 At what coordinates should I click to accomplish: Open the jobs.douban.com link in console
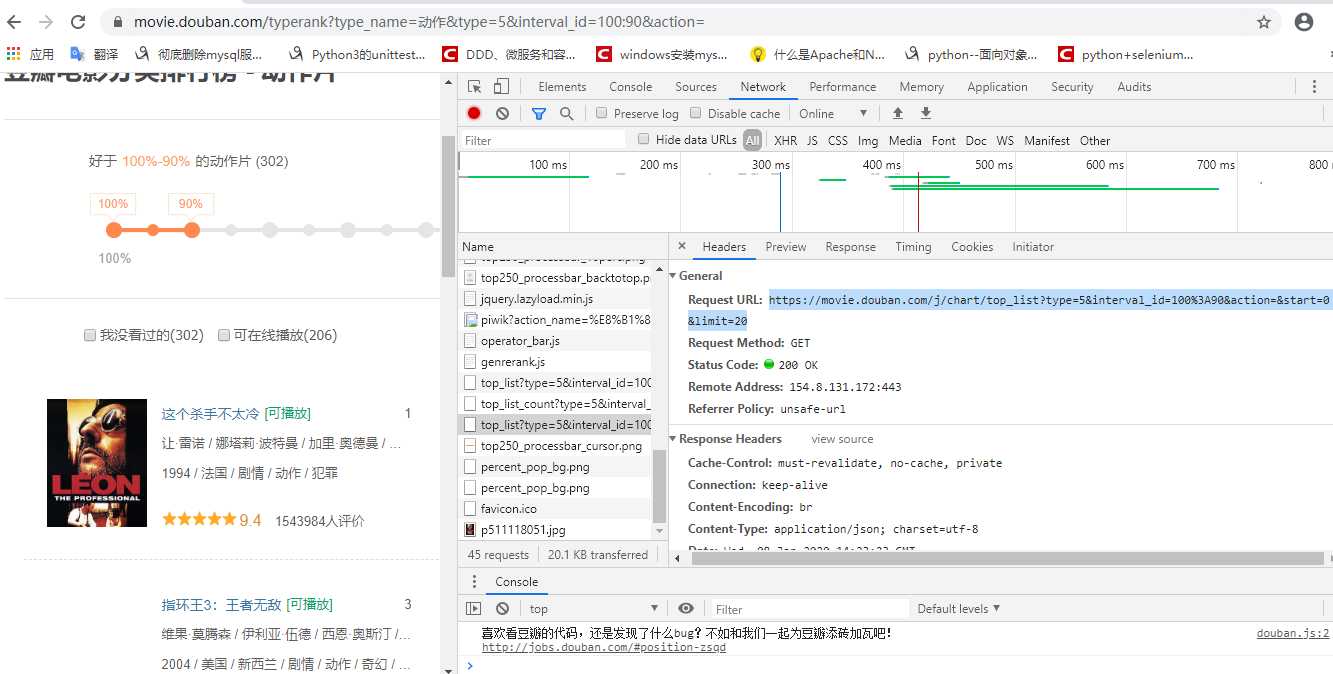pos(604,647)
